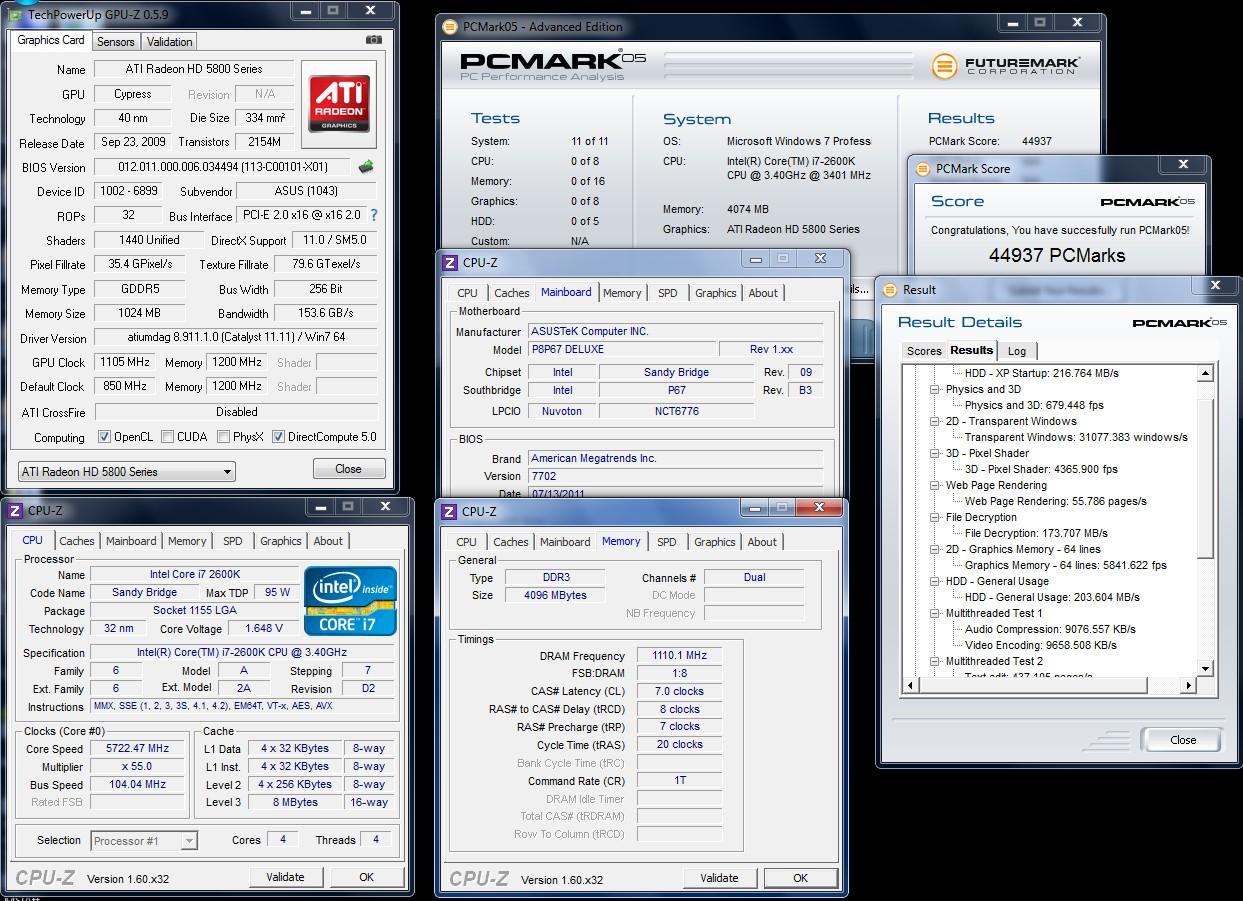Open the ATI Radeon HD 5800 Series dropdown

click(127, 471)
